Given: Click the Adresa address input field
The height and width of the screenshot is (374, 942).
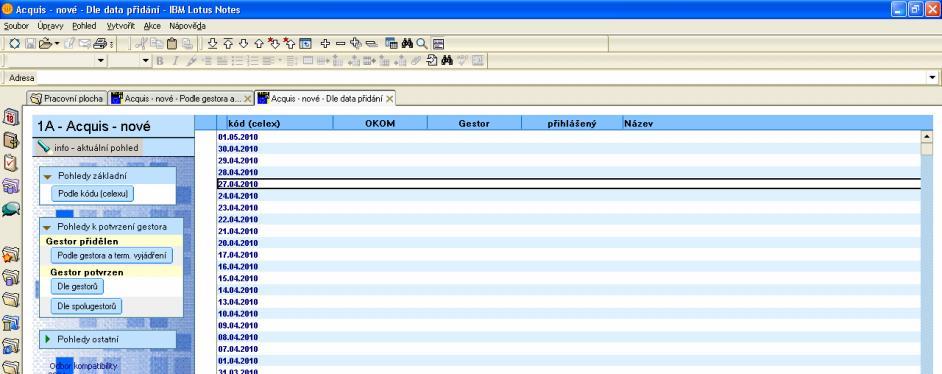Looking at the screenshot, I should pyautogui.click(x=482, y=77).
